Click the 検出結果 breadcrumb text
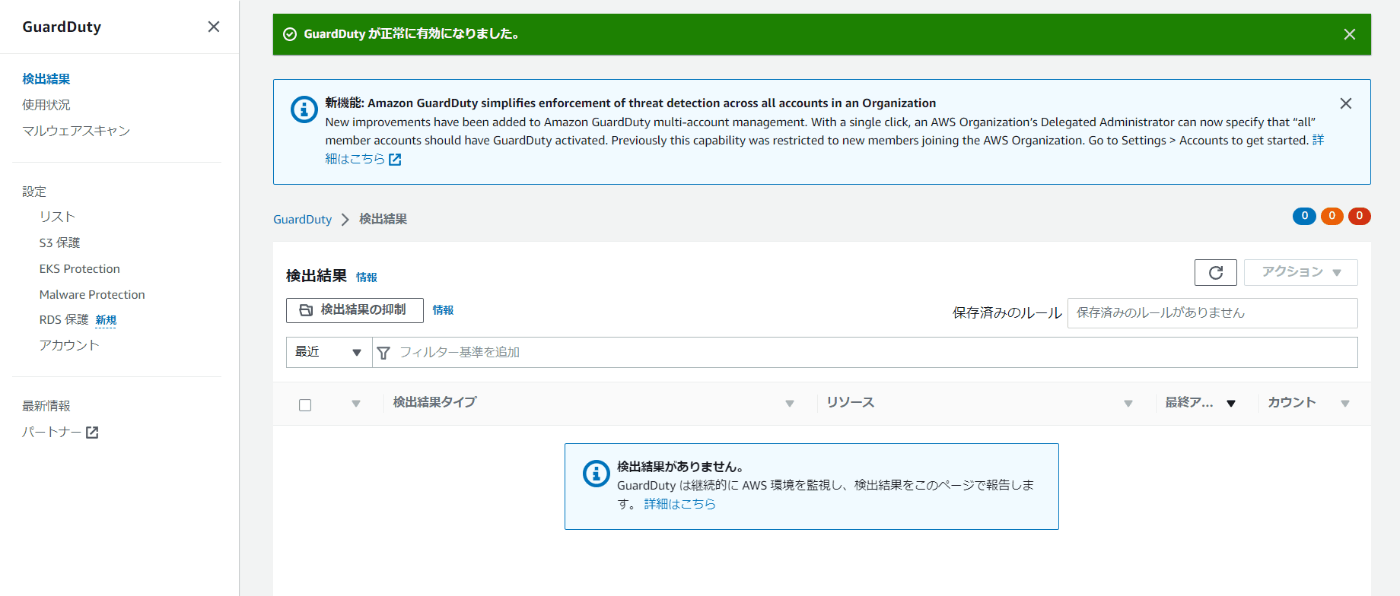 coord(383,219)
